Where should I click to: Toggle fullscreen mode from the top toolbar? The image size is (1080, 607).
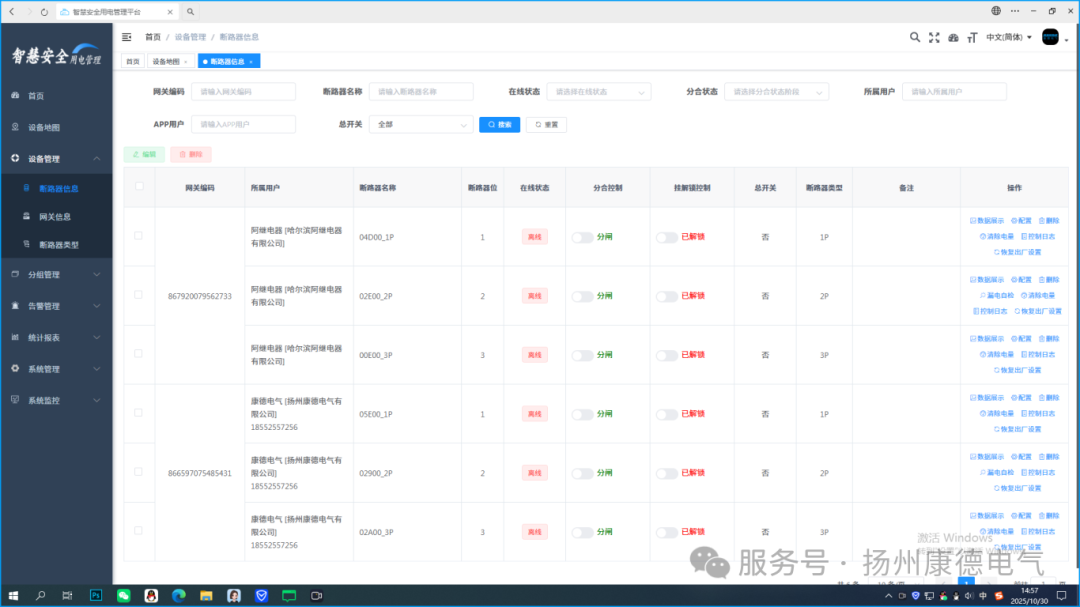click(x=934, y=36)
